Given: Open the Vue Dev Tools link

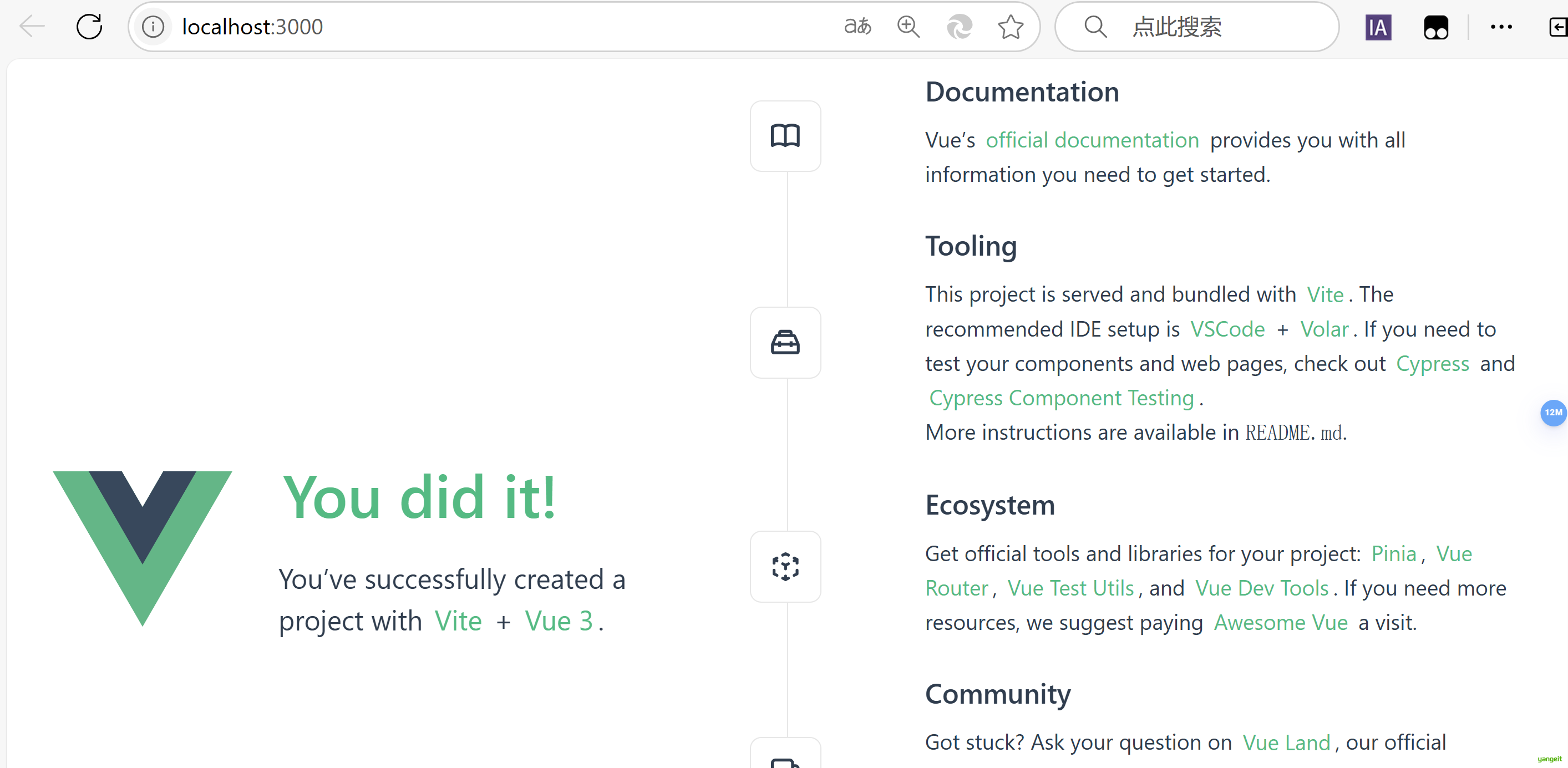Looking at the screenshot, I should pos(1262,588).
